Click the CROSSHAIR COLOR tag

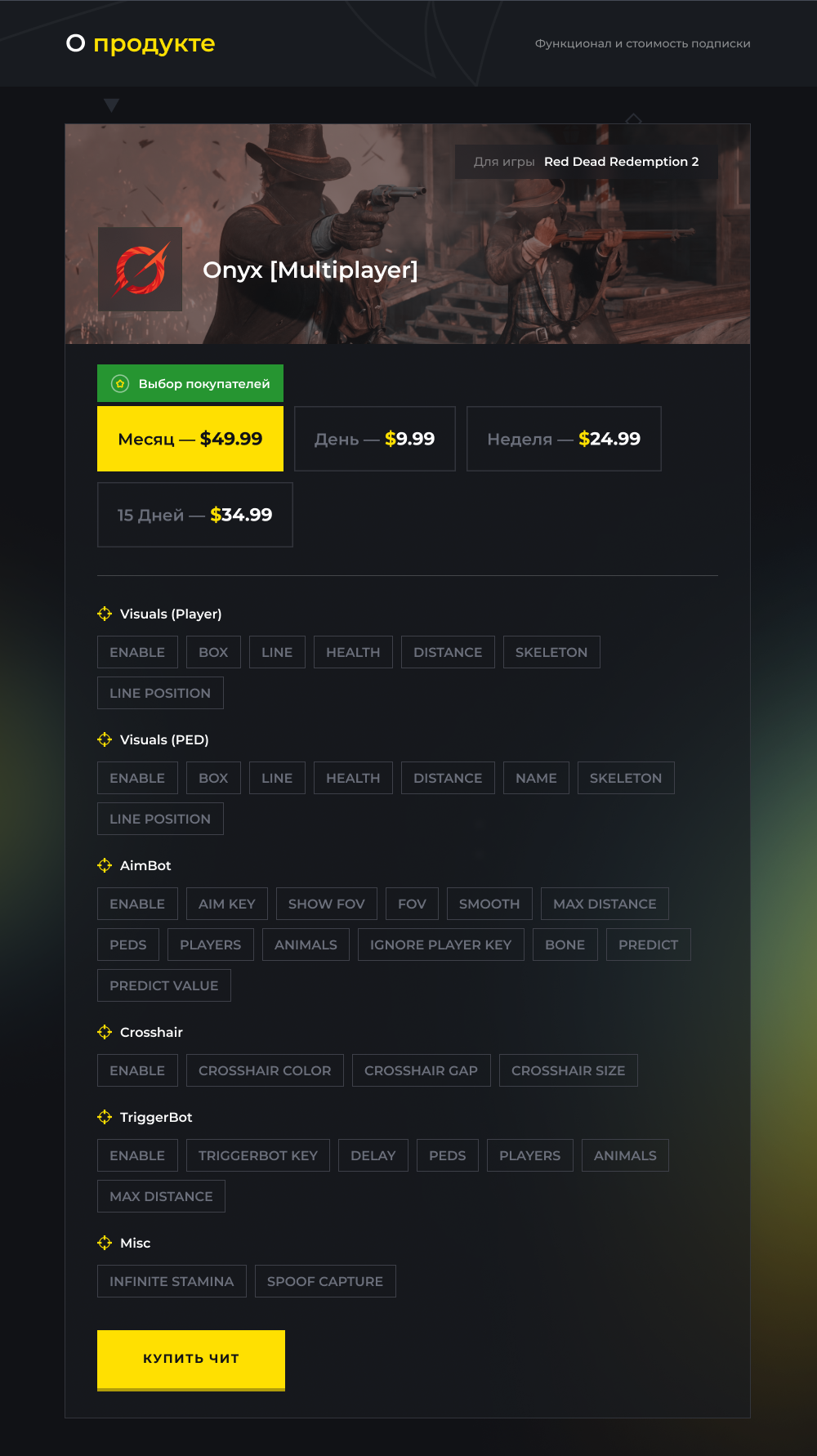click(x=265, y=1070)
